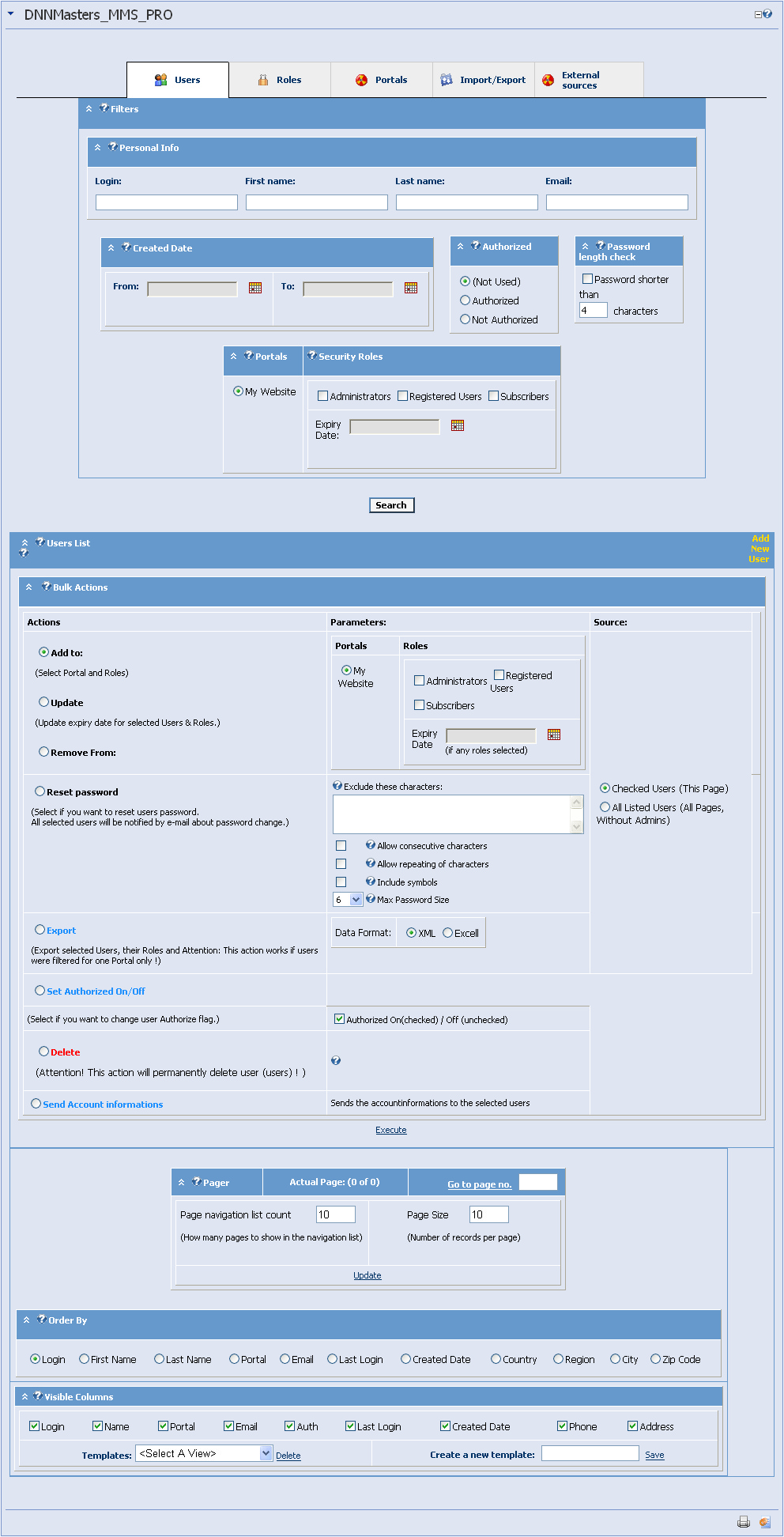Select the Delete action radio button
Screen dimensions: 784x1537
(x=43, y=1052)
